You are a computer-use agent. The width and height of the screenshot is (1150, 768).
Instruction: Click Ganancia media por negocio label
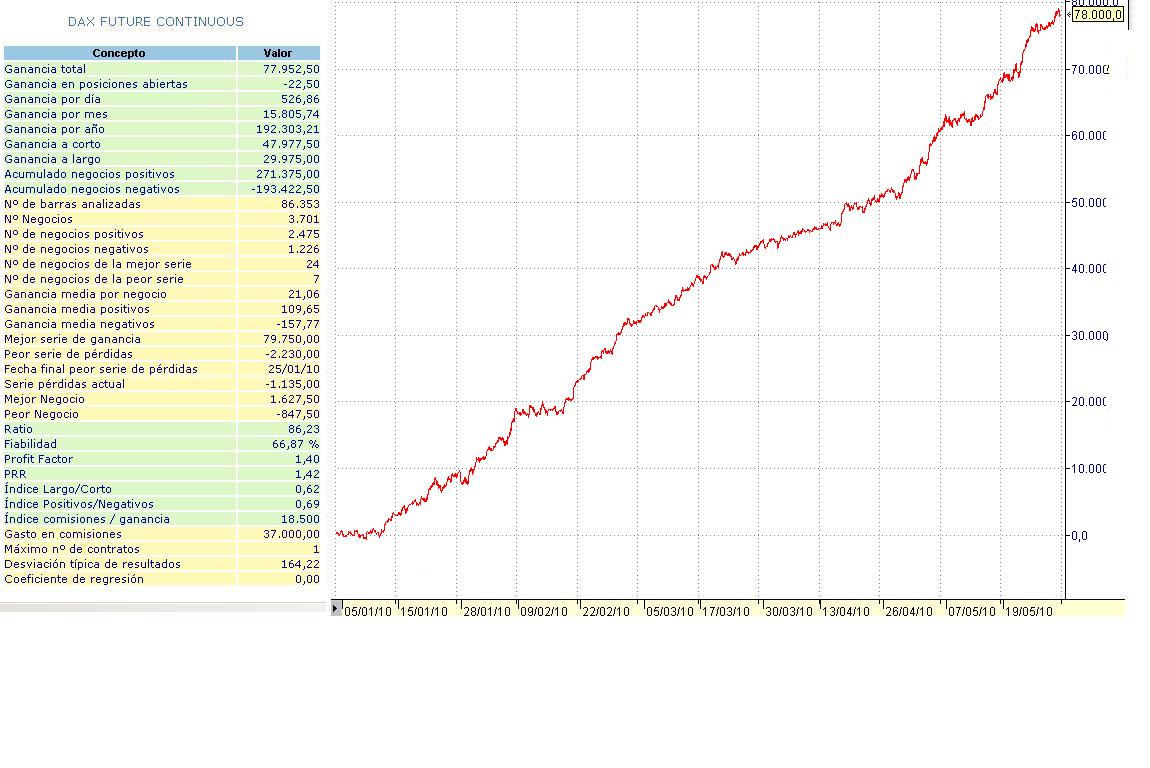coord(85,294)
